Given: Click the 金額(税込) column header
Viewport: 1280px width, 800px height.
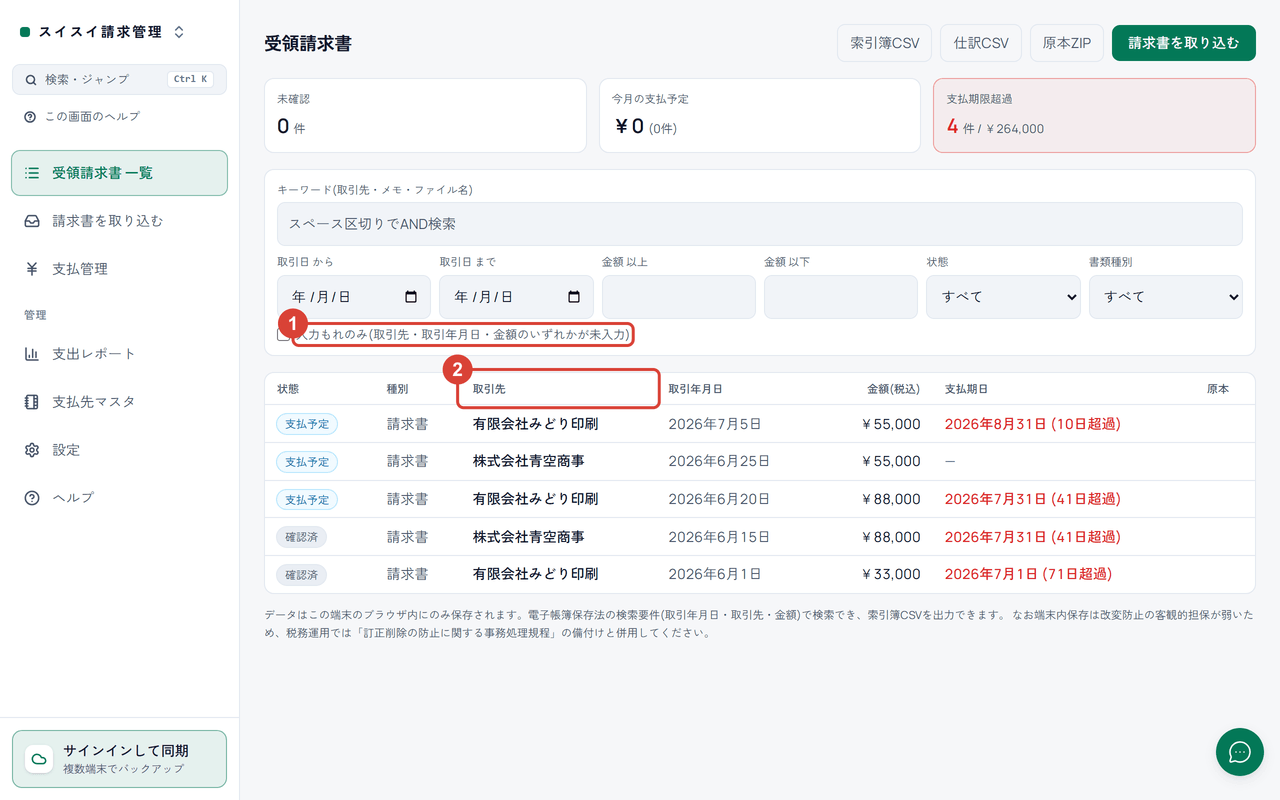Looking at the screenshot, I should tap(893, 389).
